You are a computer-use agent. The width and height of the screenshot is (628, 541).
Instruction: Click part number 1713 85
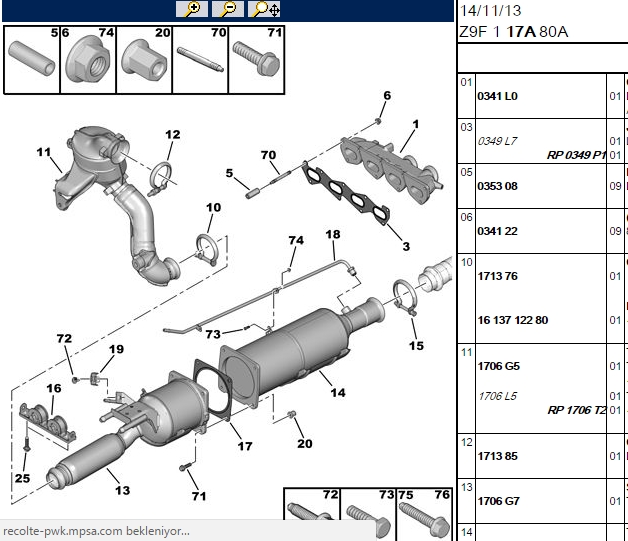coord(497,456)
